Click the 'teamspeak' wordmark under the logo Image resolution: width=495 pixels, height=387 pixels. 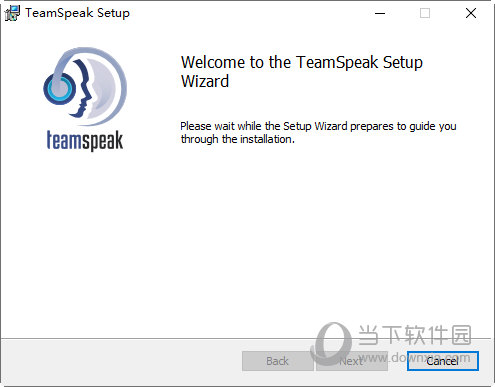click(85, 140)
